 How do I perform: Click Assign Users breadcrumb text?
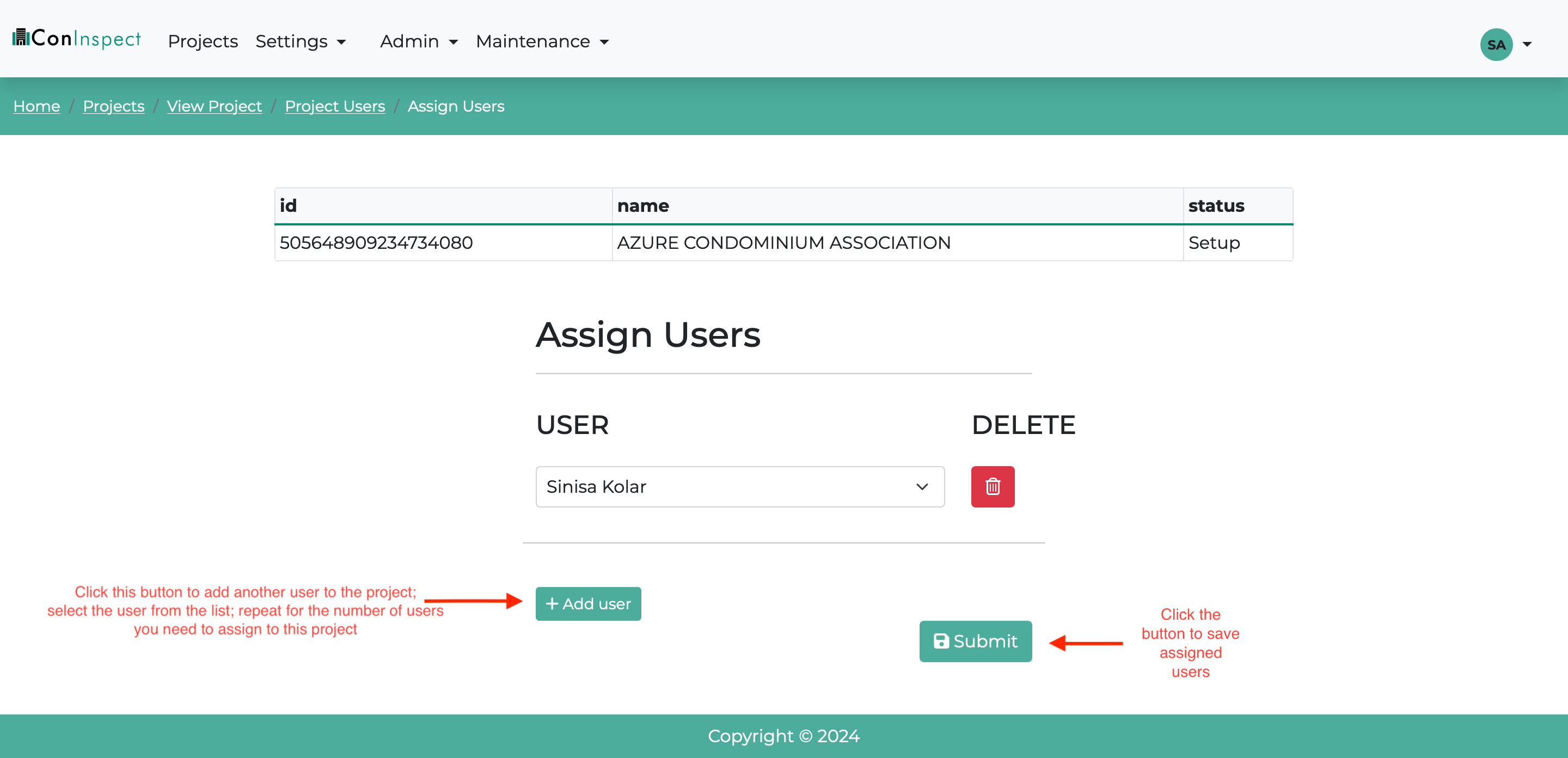456,106
